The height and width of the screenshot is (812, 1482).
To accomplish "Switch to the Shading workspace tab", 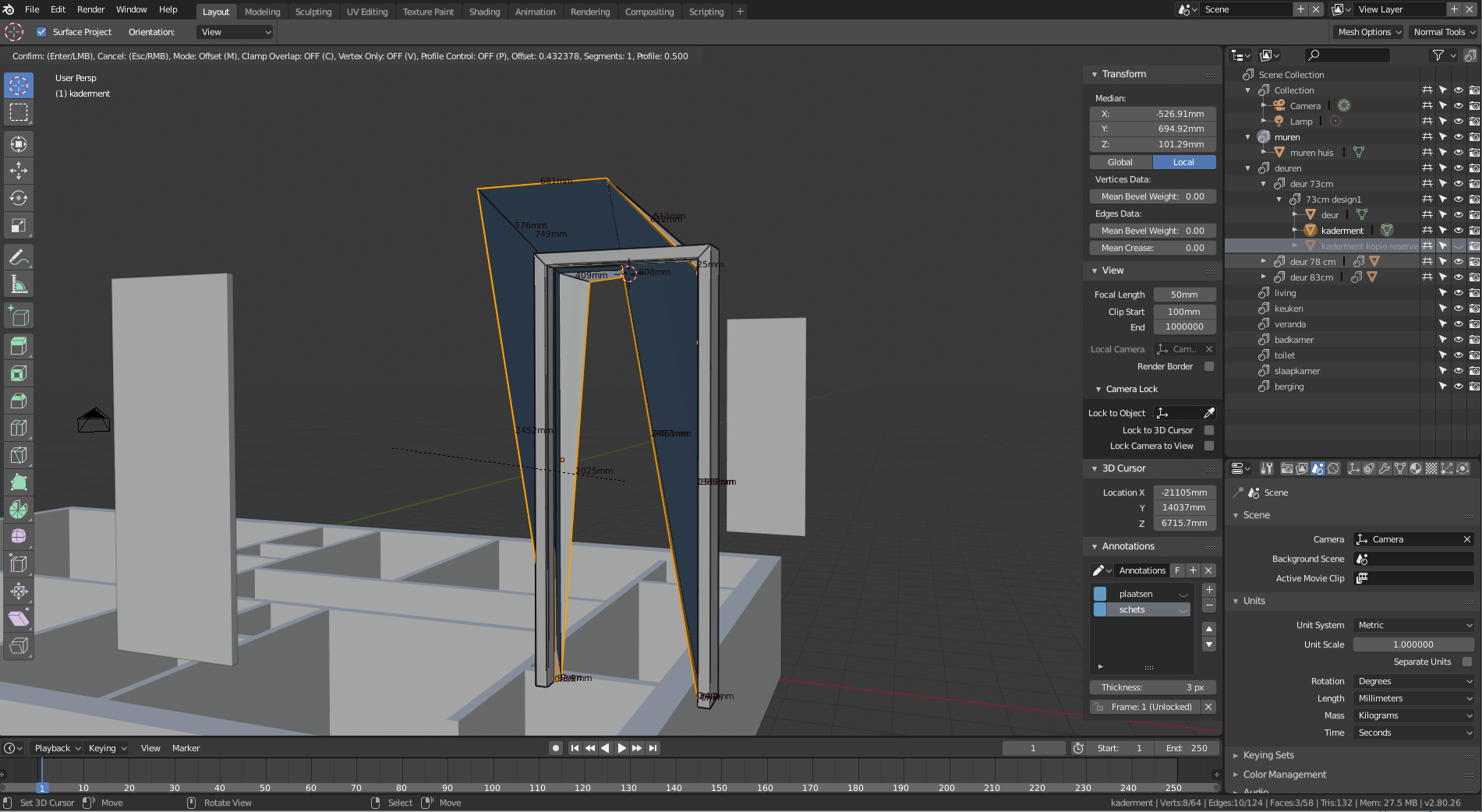I will [x=484, y=11].
